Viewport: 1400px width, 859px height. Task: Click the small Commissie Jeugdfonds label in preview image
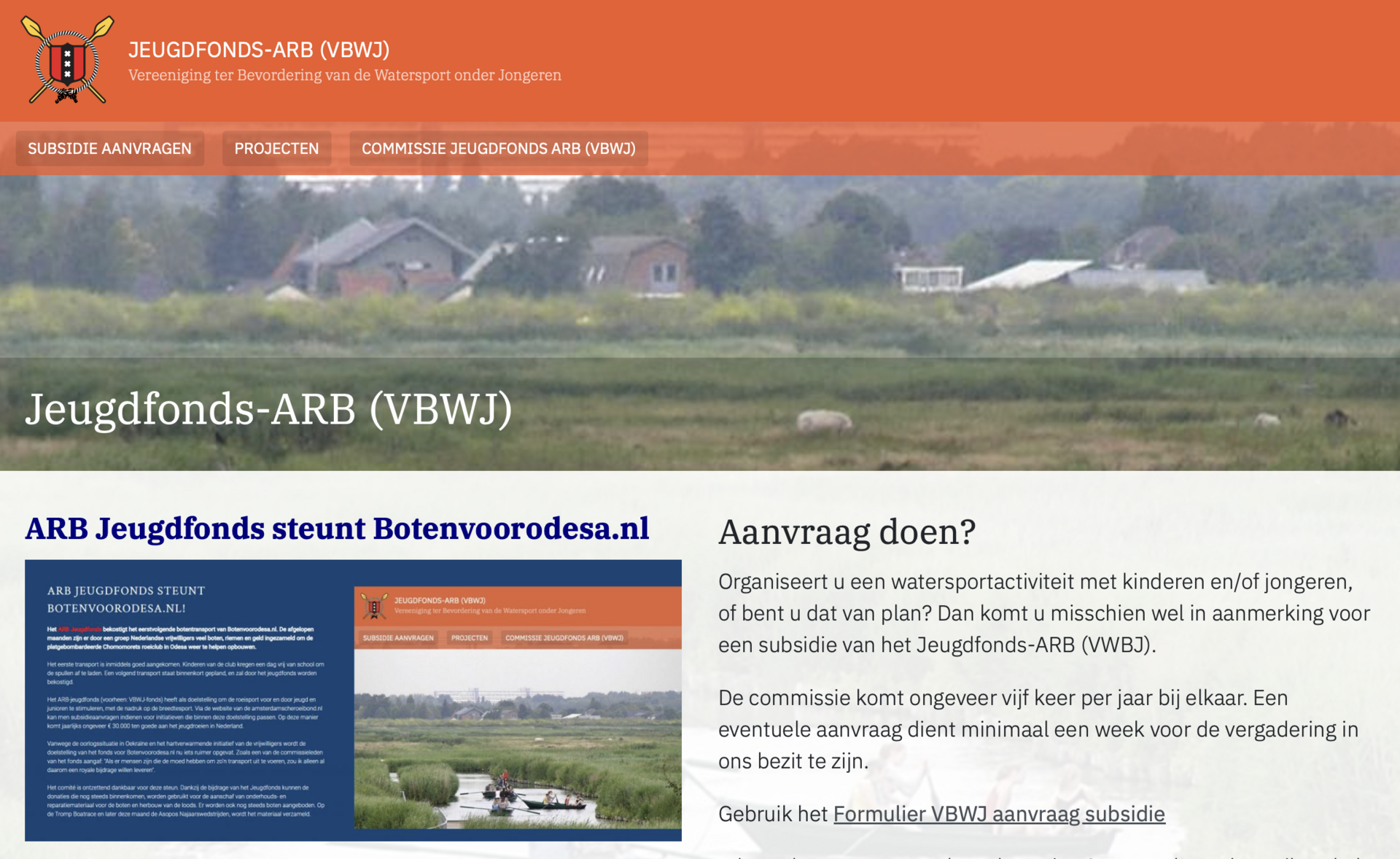point(564,638)
